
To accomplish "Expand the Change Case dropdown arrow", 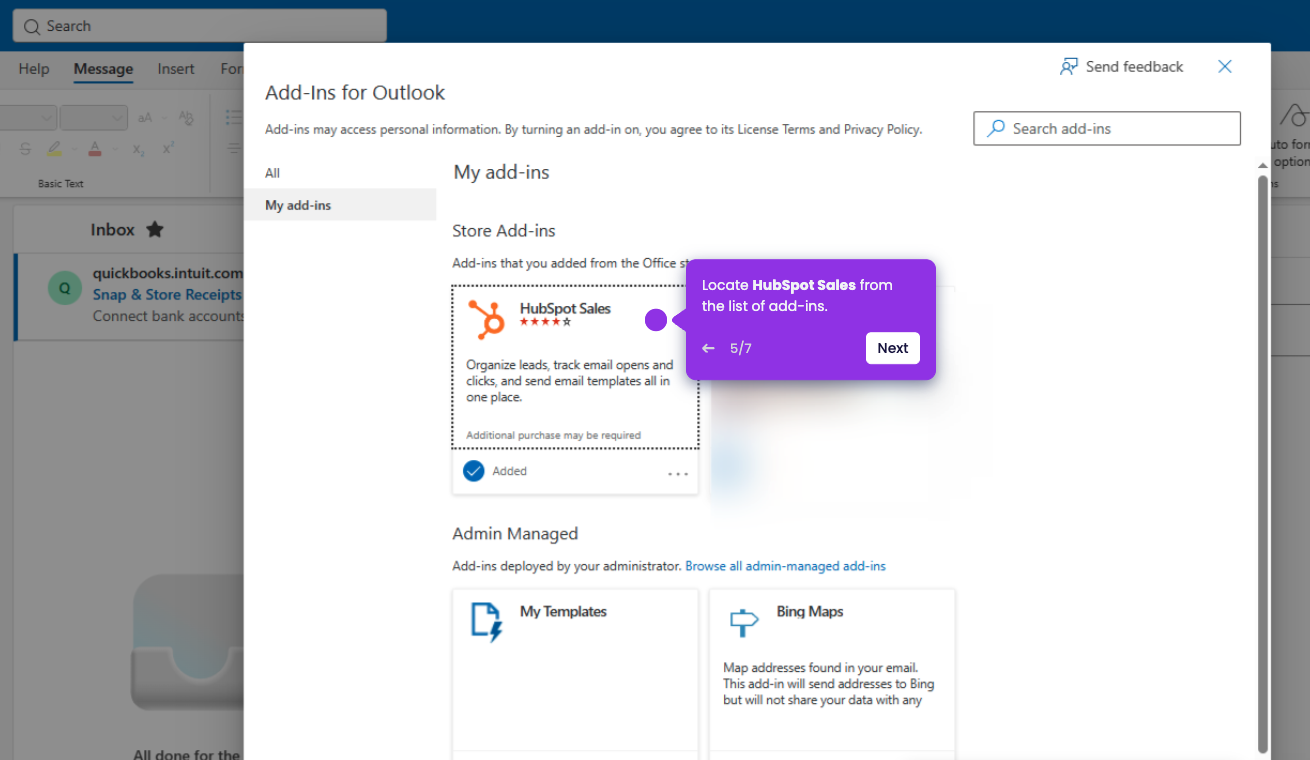I will tap(162, 118).
